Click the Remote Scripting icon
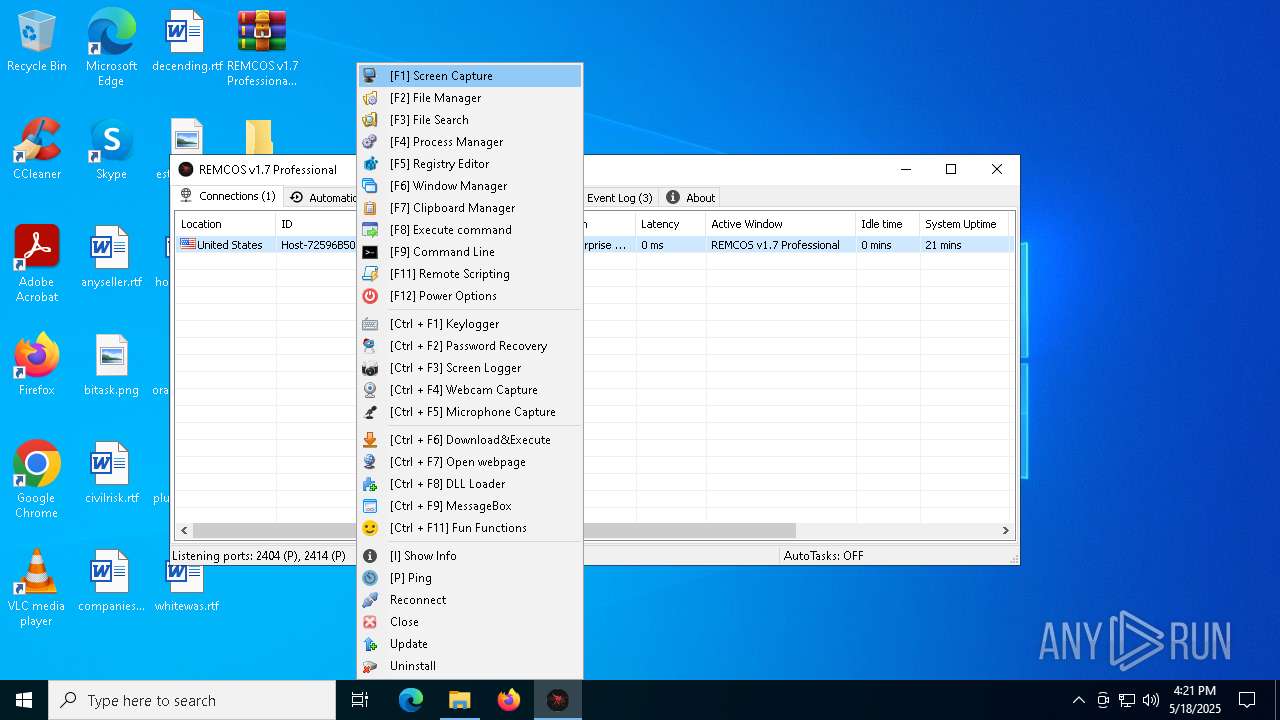Screen dimensions: 1280x720 [x=370, y=274]
